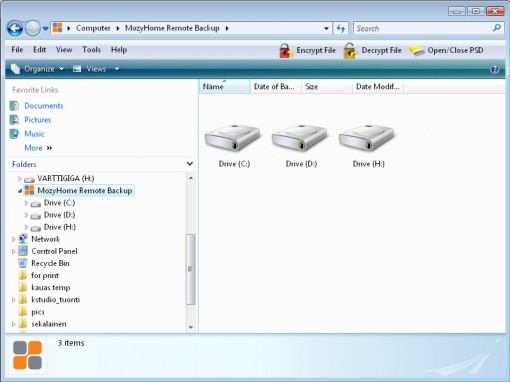Image resolution: width=510 pixels, height=382 pixels.
Task: Open the Help menu
Action: [x=119, y=50]
